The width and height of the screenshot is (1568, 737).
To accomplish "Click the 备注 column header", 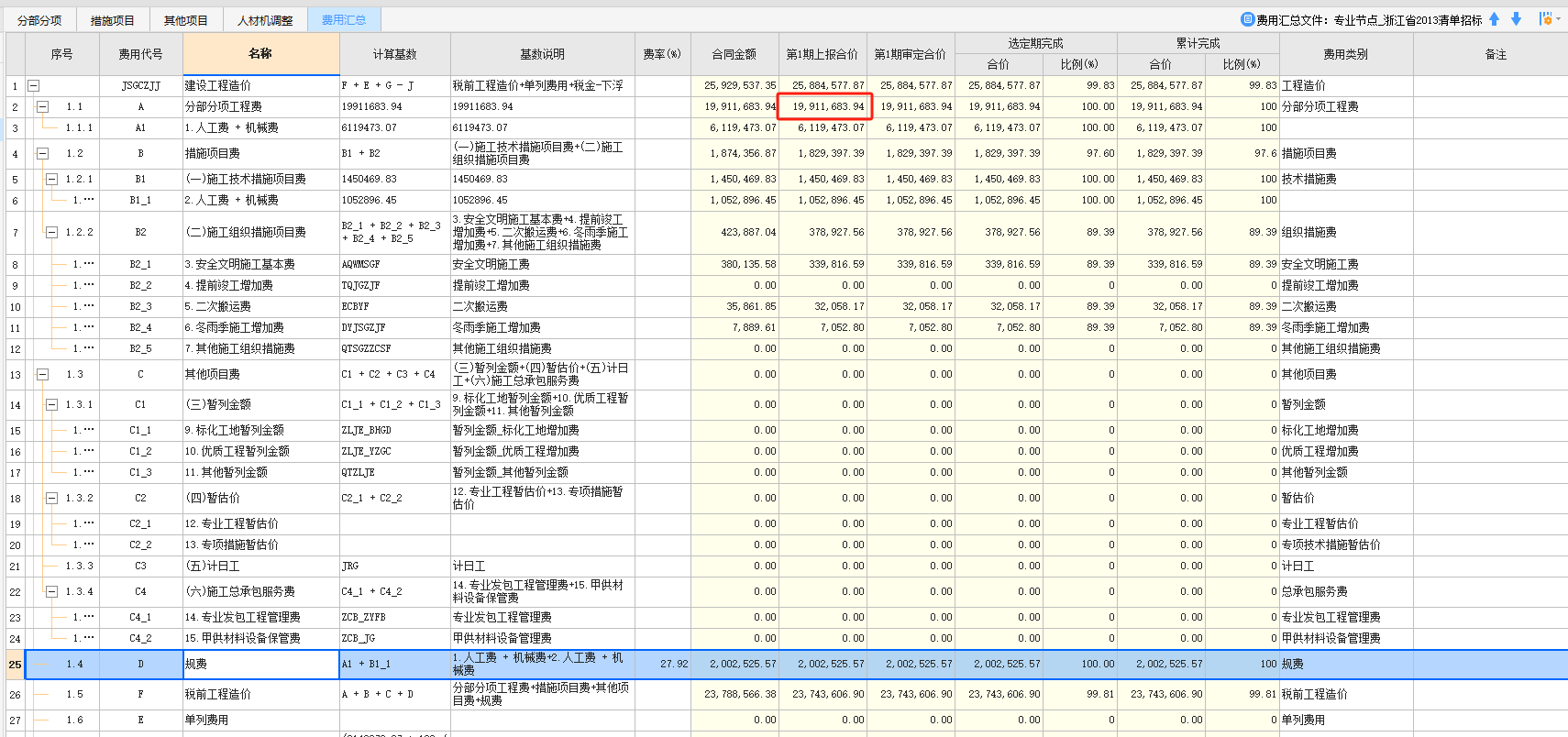I will [x=1496, y=54].
